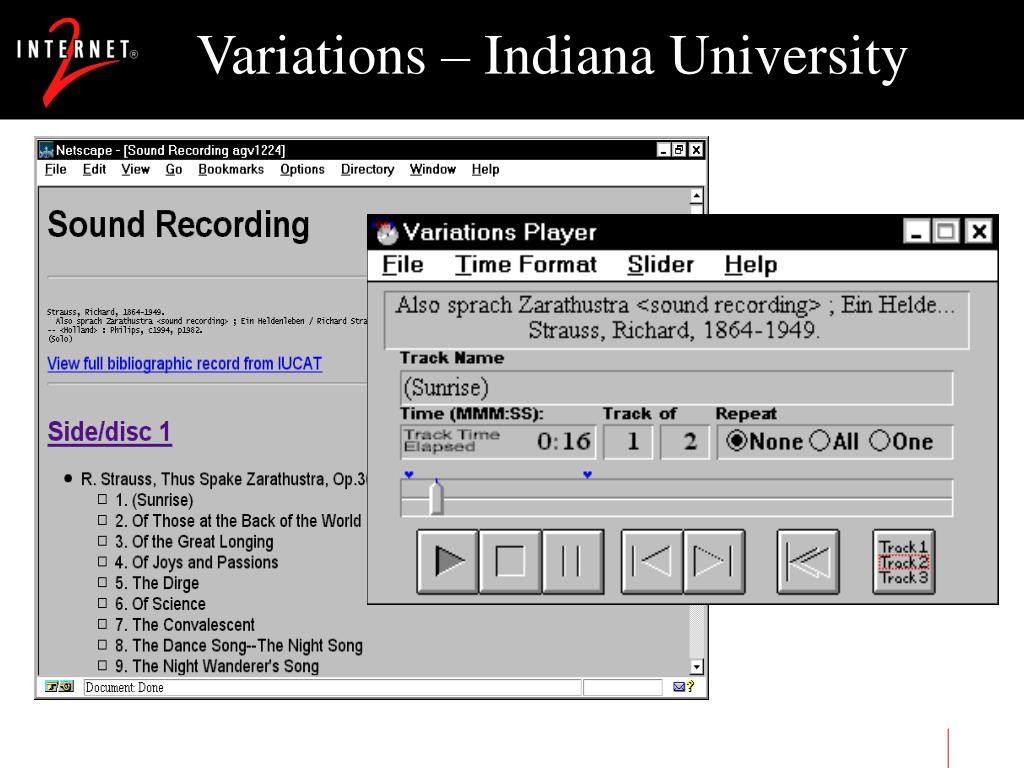Click the current track number box showing 1
This screenshot has height=768, width=1024.
(628, 442)
